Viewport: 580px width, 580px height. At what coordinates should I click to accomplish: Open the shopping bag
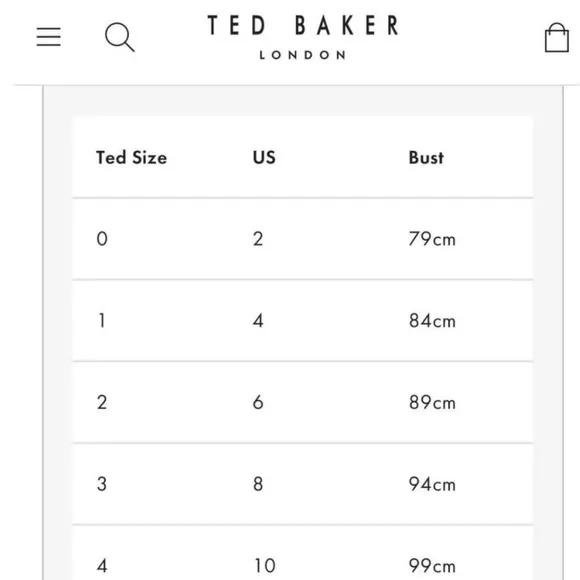[x=557, y=37]
